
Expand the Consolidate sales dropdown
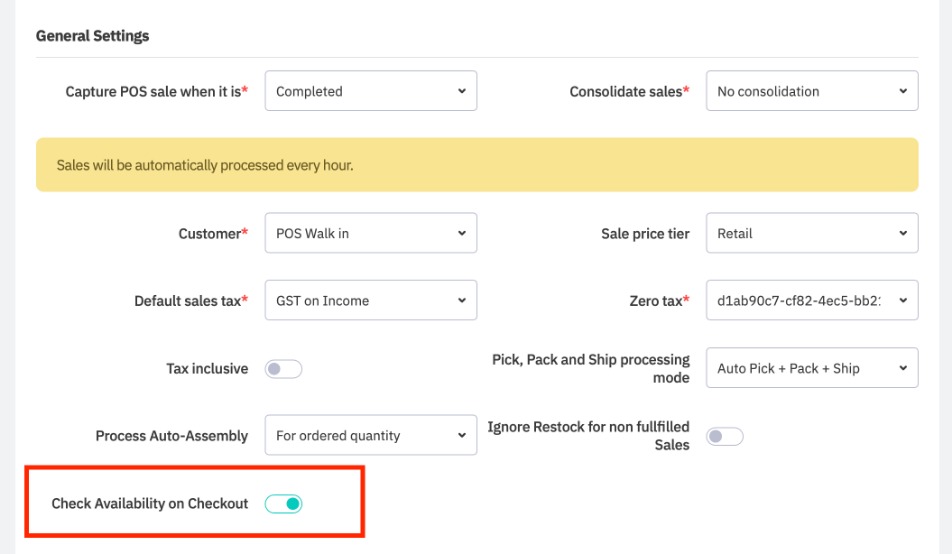811,91
